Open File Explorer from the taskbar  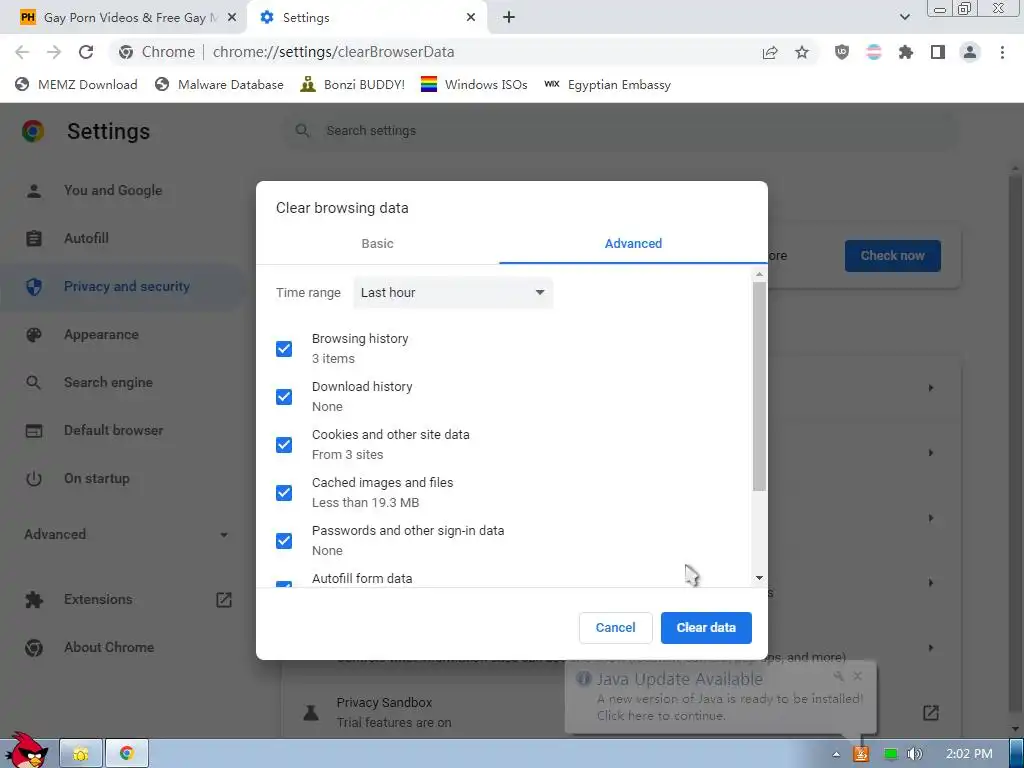point(81,754)
